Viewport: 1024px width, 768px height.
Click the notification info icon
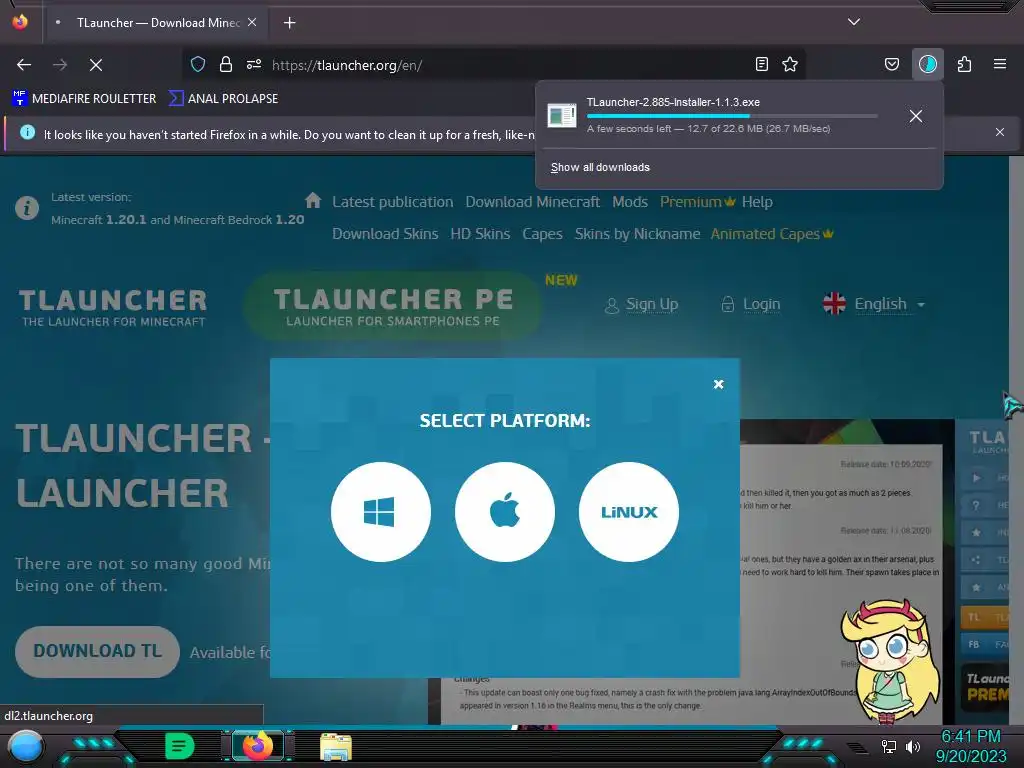point(27,133)
